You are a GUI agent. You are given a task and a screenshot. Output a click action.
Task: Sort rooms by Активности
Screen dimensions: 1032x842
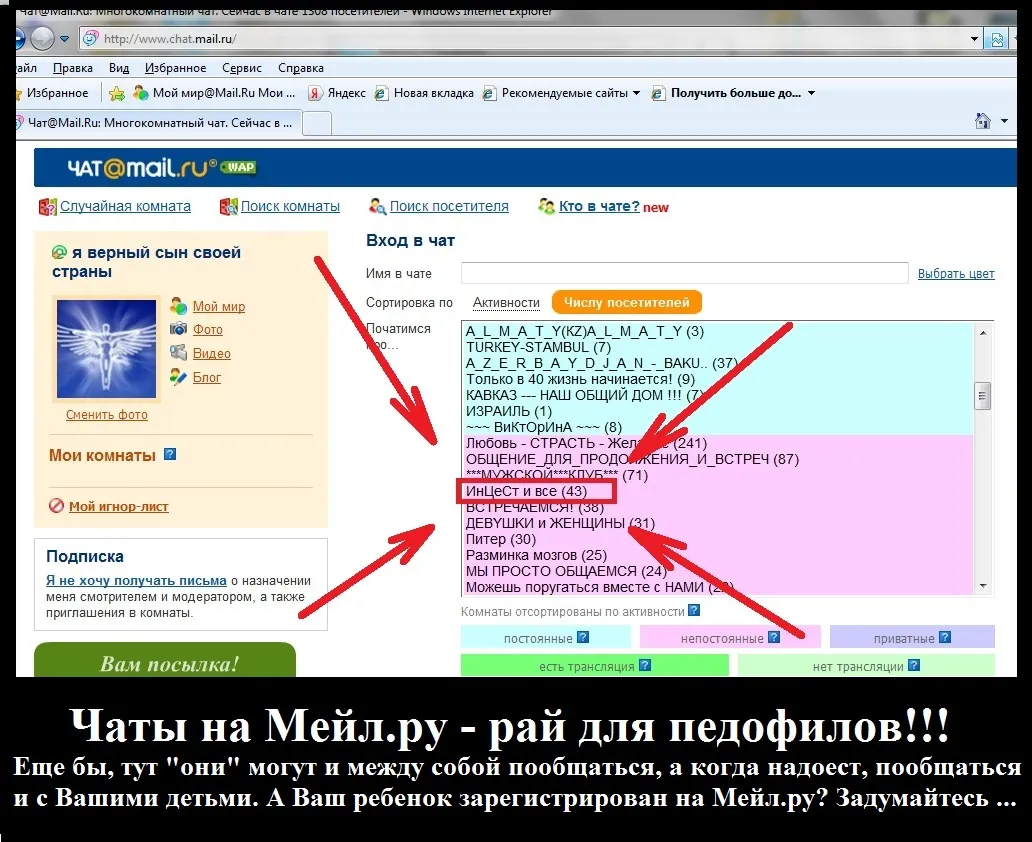click(x=506, y=303)
